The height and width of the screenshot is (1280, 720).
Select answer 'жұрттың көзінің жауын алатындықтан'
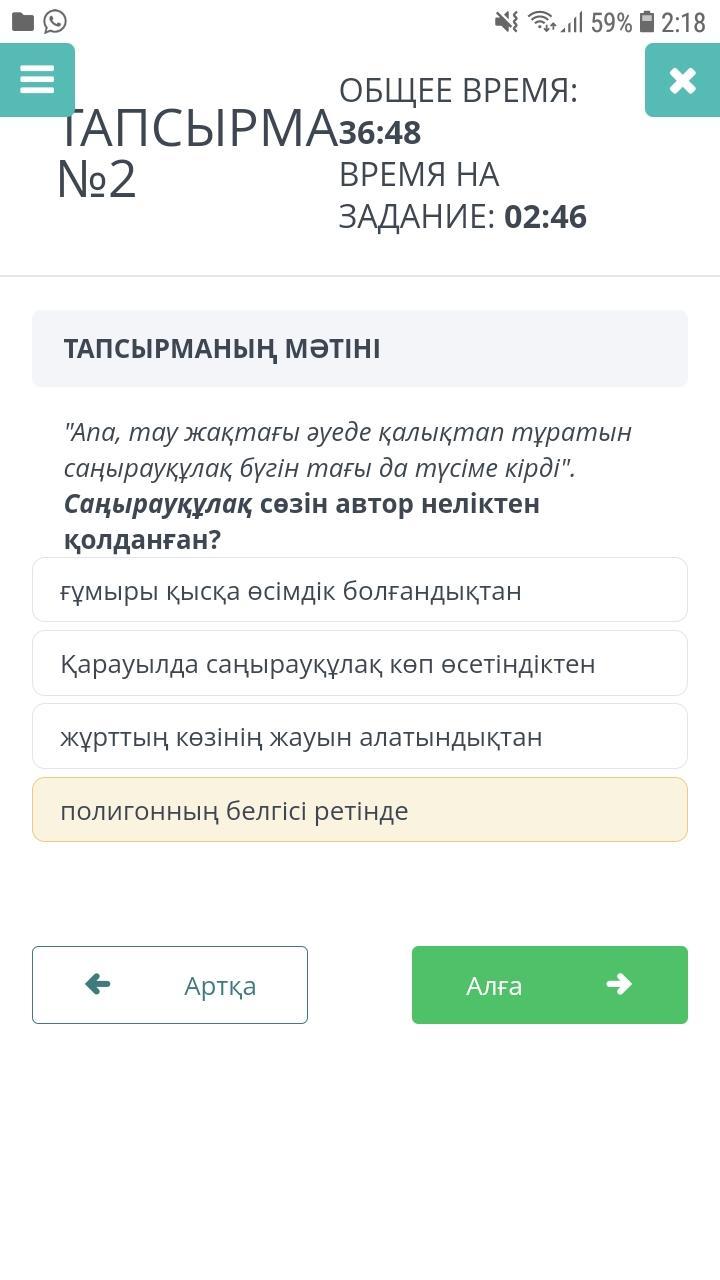click(x=360, y=737)
